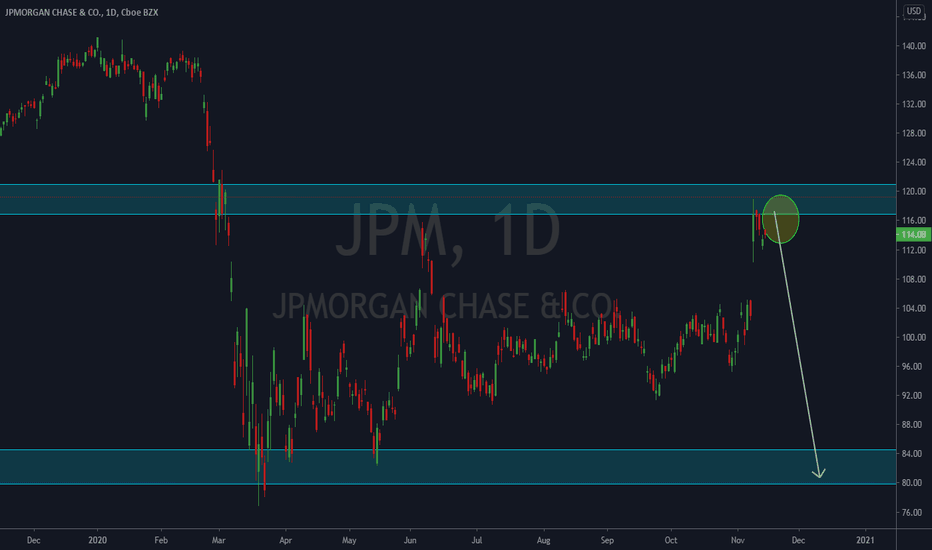Screen dimensions: 932x550
Task: Click the 100.00 price axis label
Action: point(914,338)
